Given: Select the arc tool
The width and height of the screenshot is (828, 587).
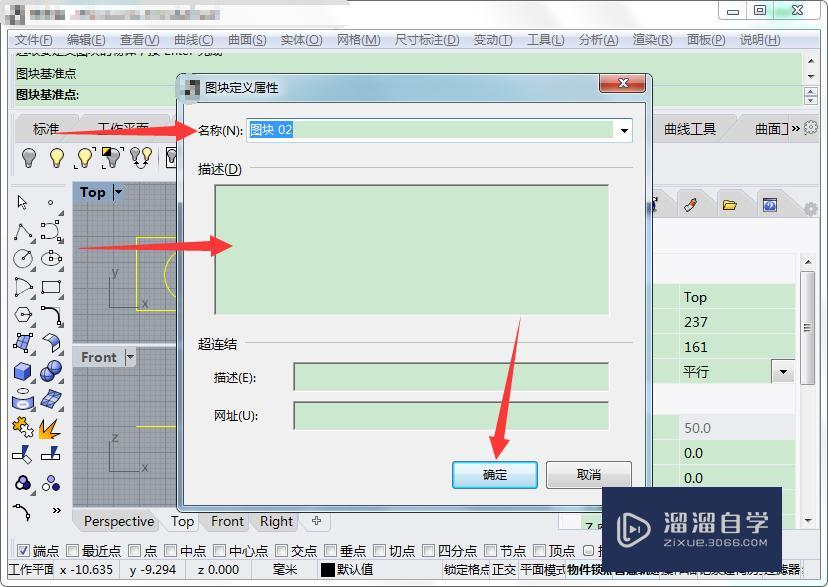Looking at the screenshot, I should [23, 287].
